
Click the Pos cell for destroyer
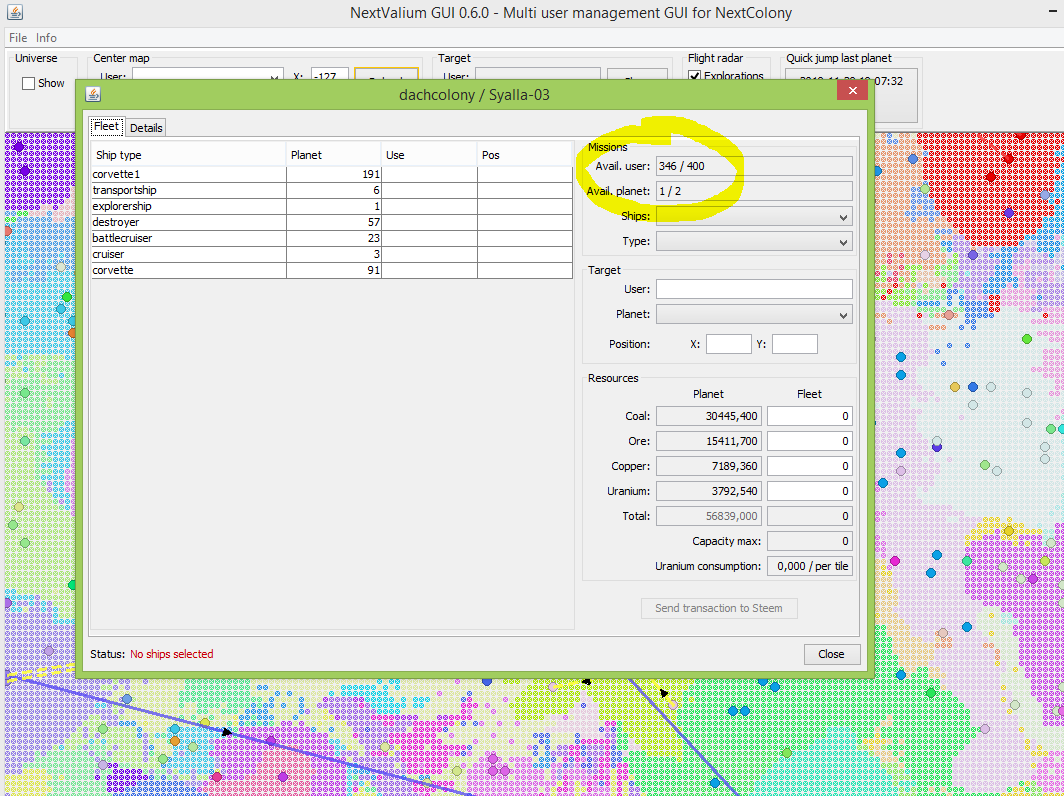coord(525,223)
